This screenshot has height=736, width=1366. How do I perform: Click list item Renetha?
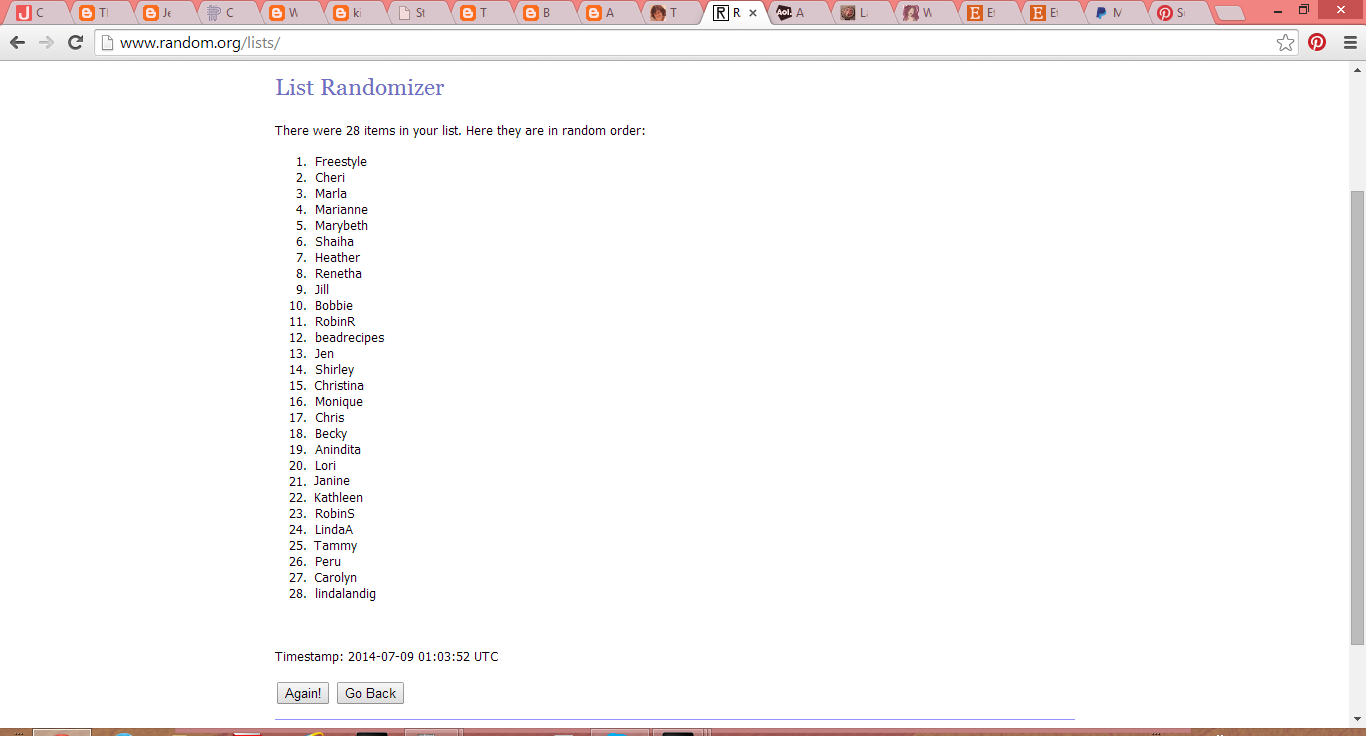tap(338, 274)
